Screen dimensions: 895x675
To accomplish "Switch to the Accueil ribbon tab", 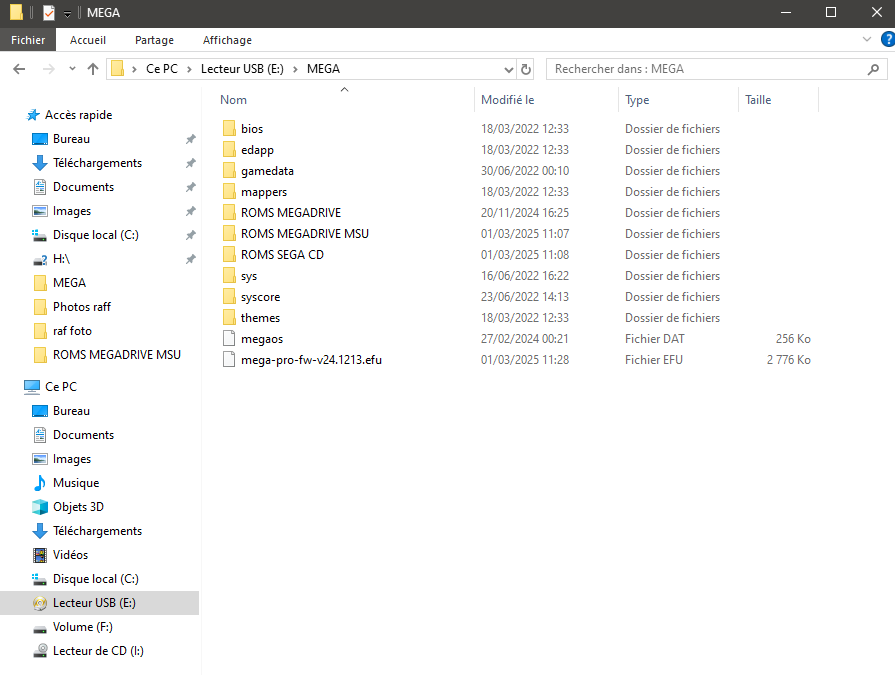I will [87, 40].
